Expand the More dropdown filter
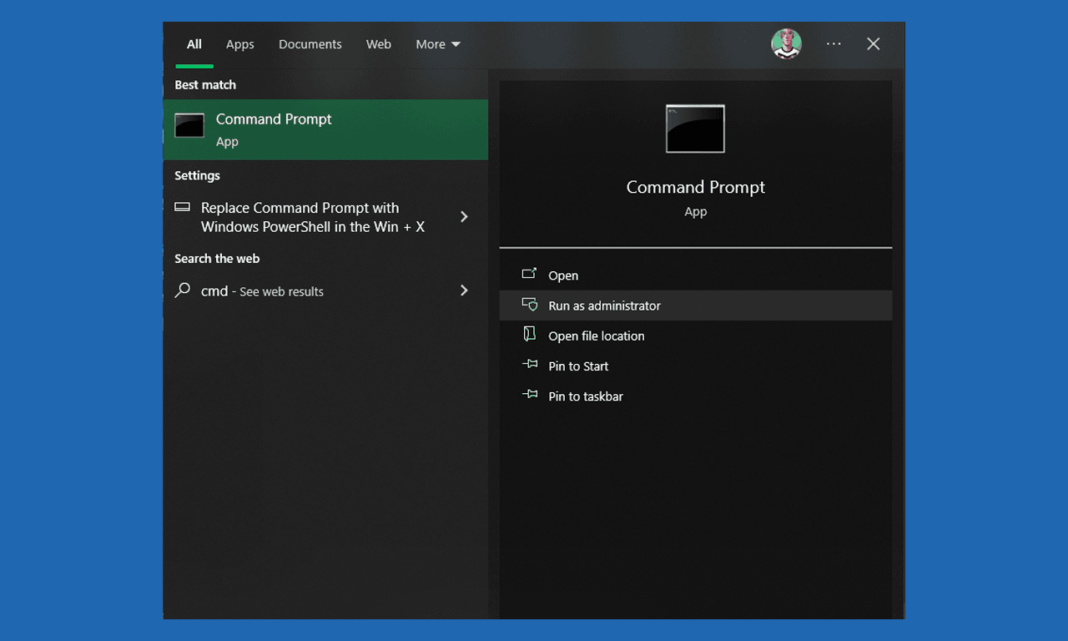 tap(437, 44)
